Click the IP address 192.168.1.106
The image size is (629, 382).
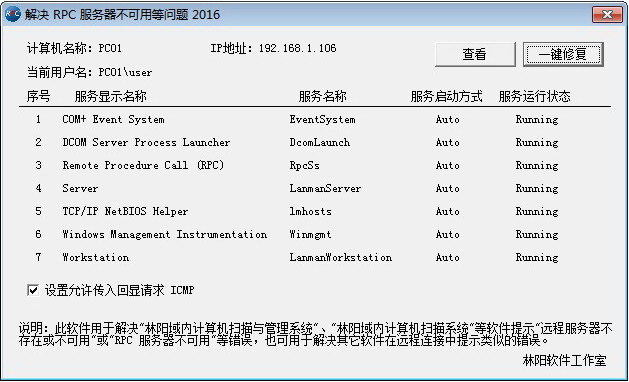pyautogui.click(x=298, y=49)
